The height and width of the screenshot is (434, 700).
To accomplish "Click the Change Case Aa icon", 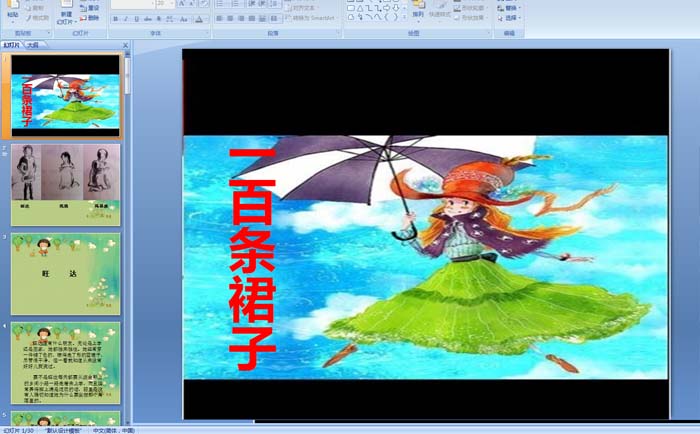I will tap(183, 19).
